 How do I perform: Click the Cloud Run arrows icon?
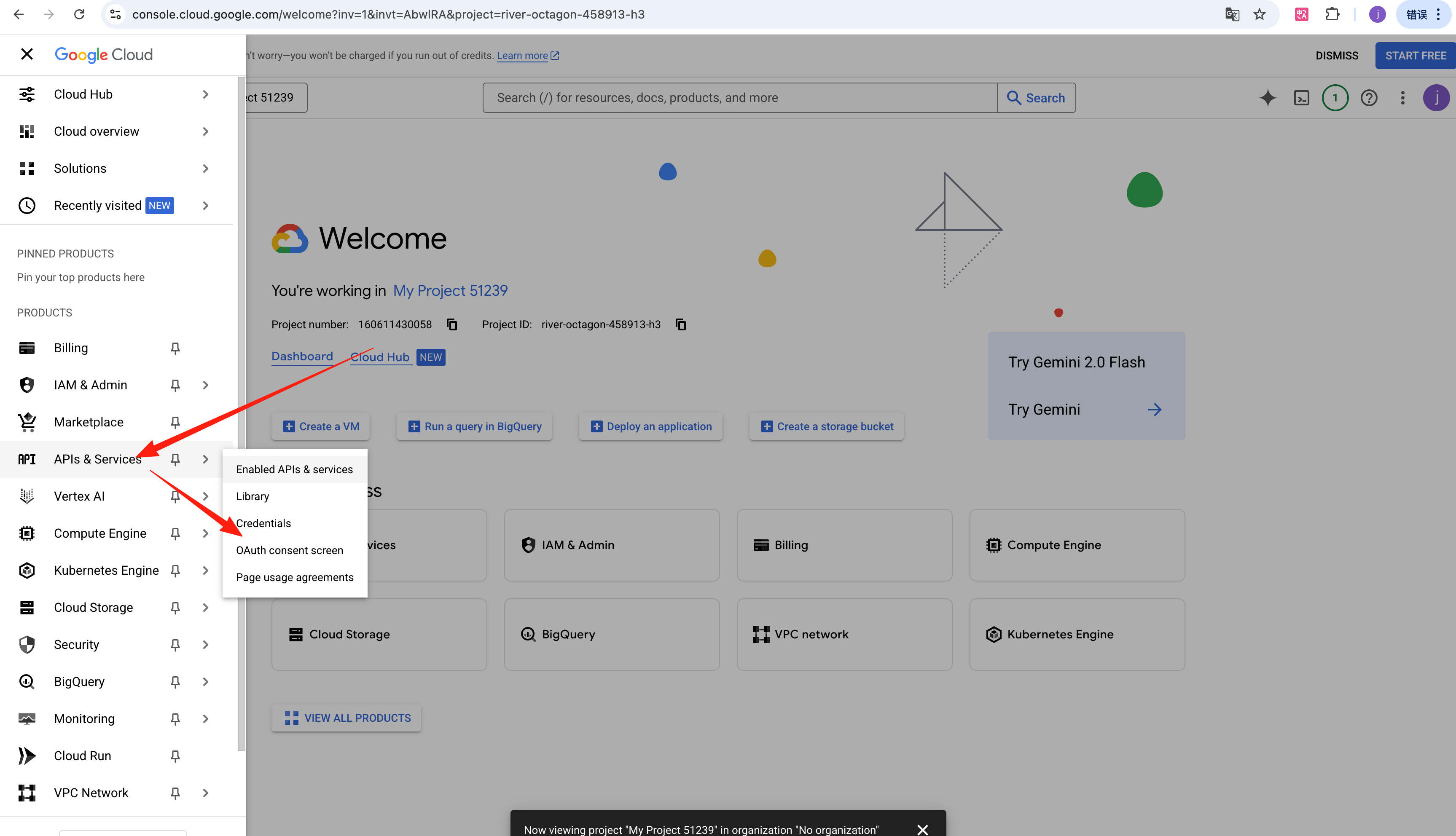27,756
